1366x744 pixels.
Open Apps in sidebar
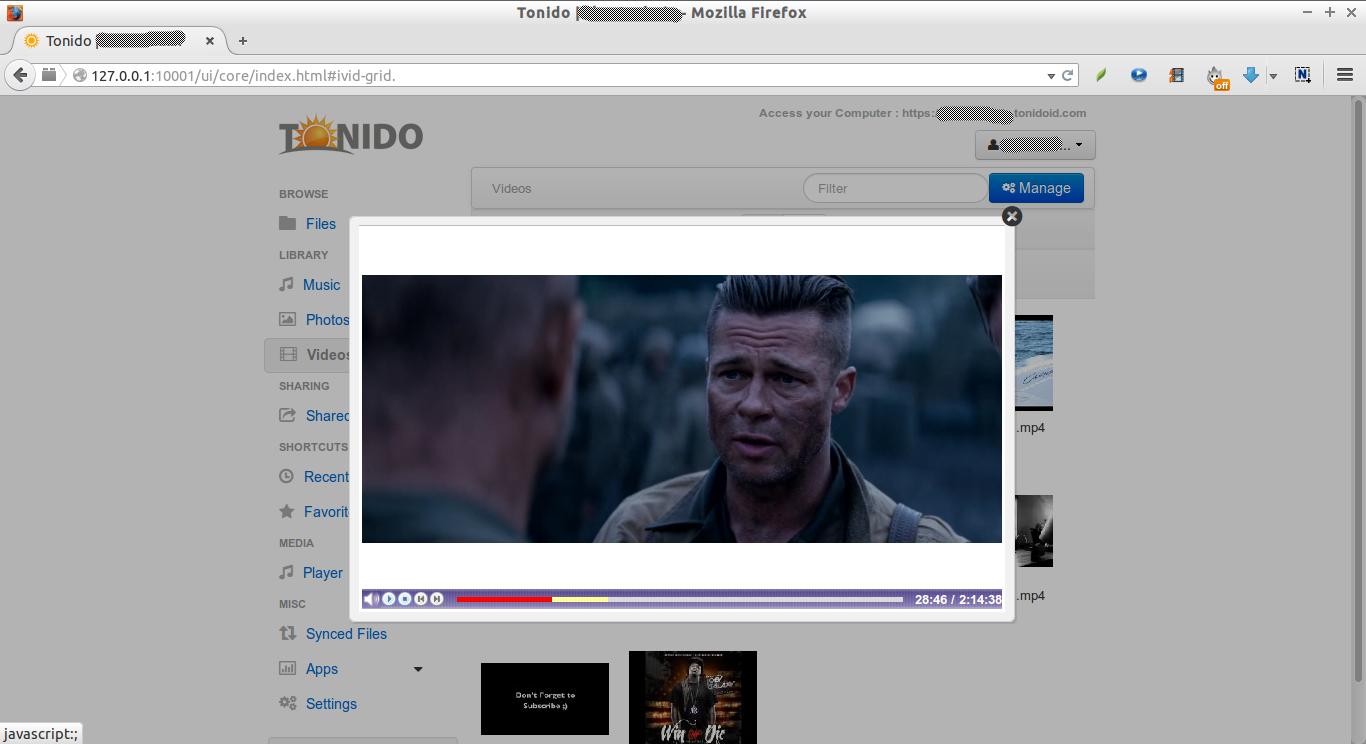[322, 669]
